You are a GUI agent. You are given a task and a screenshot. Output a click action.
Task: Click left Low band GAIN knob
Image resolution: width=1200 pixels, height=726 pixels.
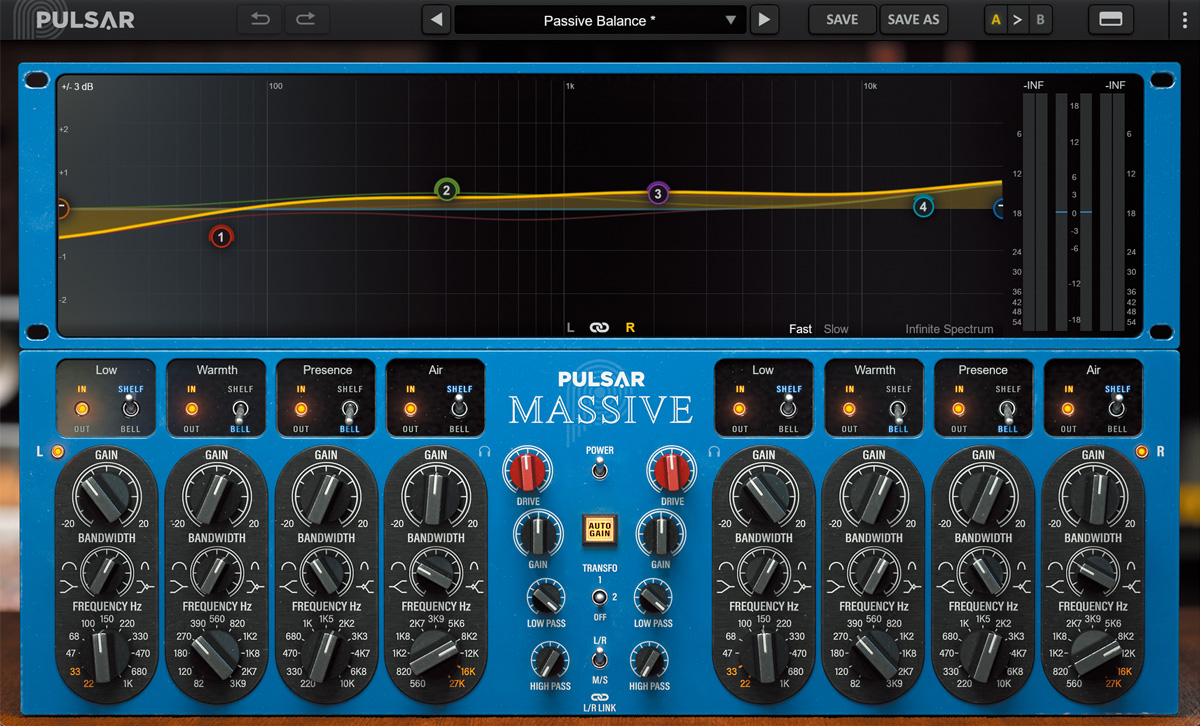106,496
